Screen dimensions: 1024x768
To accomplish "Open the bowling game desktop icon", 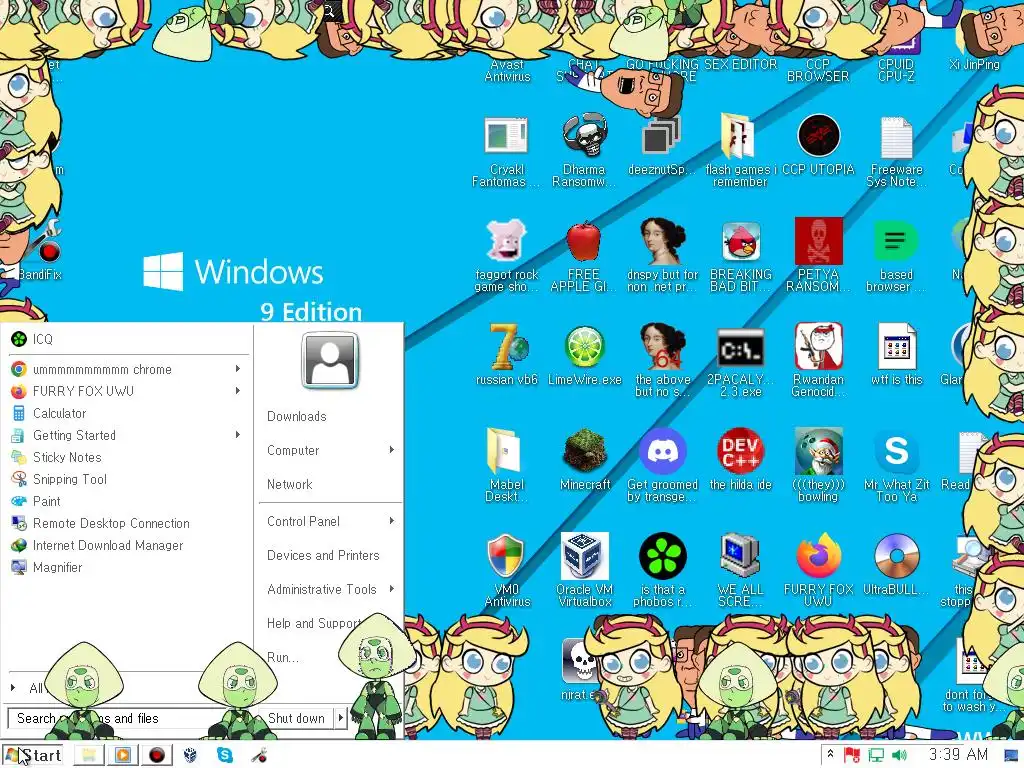I will click(818, 451).
